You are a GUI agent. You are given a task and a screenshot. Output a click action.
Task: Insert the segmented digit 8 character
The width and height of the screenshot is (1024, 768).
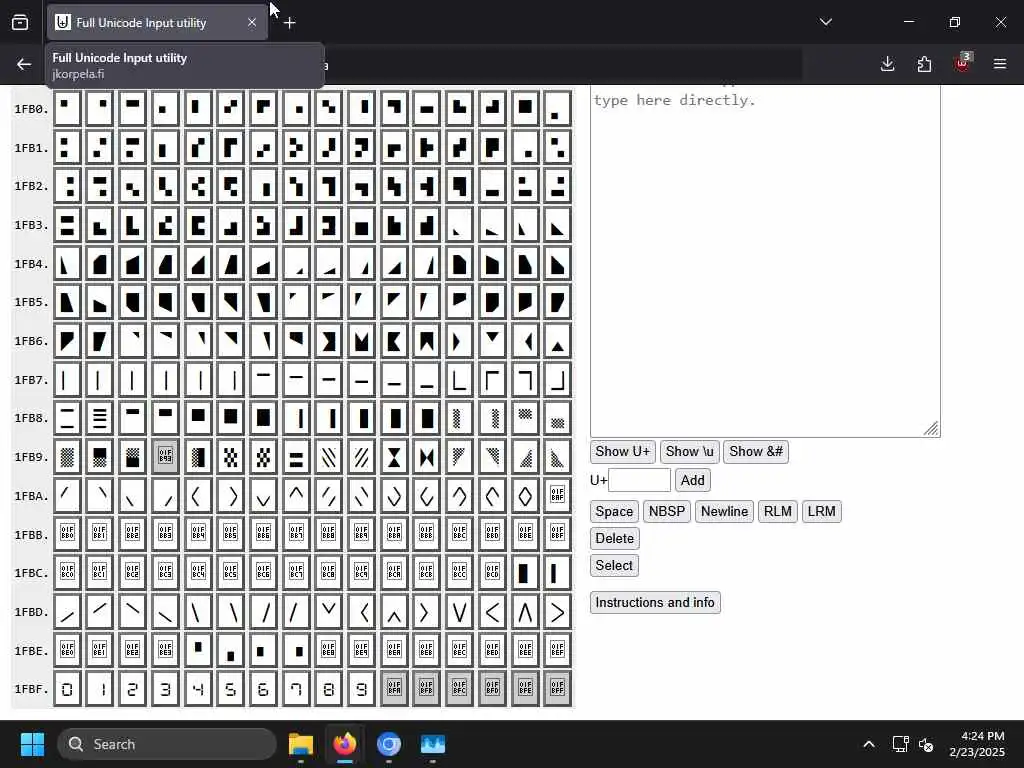pyautogui.click(x=328, y=688)
